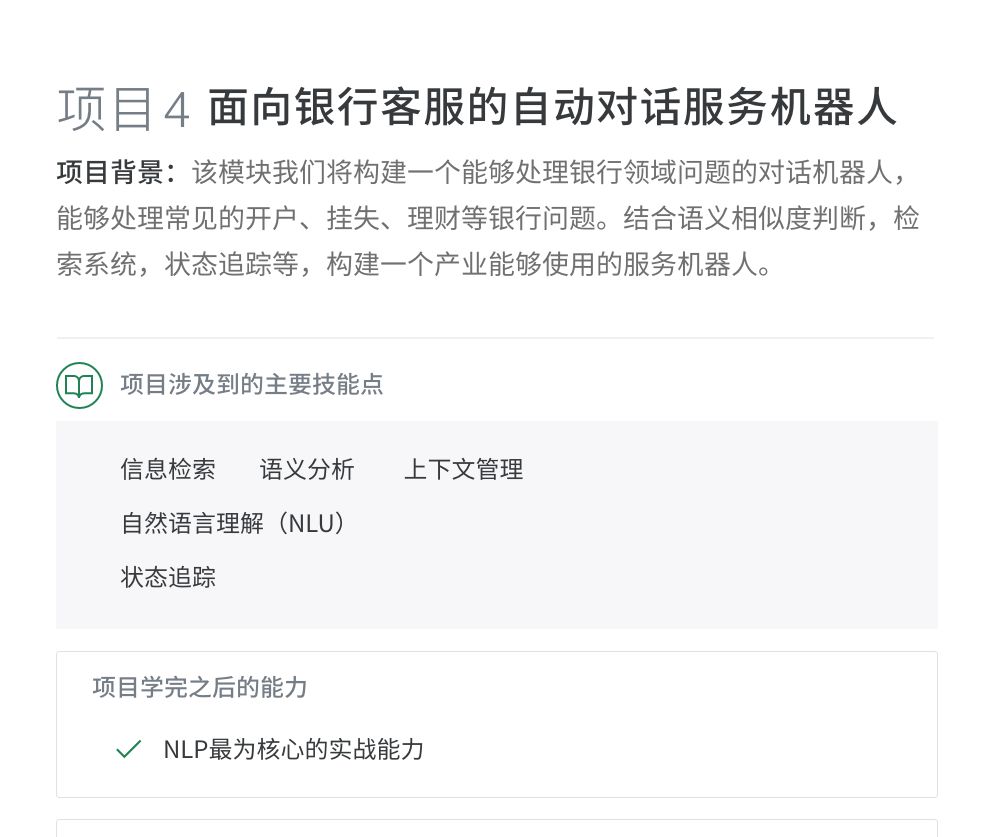The image size is (1000, 837).
Task: Select the 项目涉及到的主要技能点 section header
Action: [x=251, y=384]
